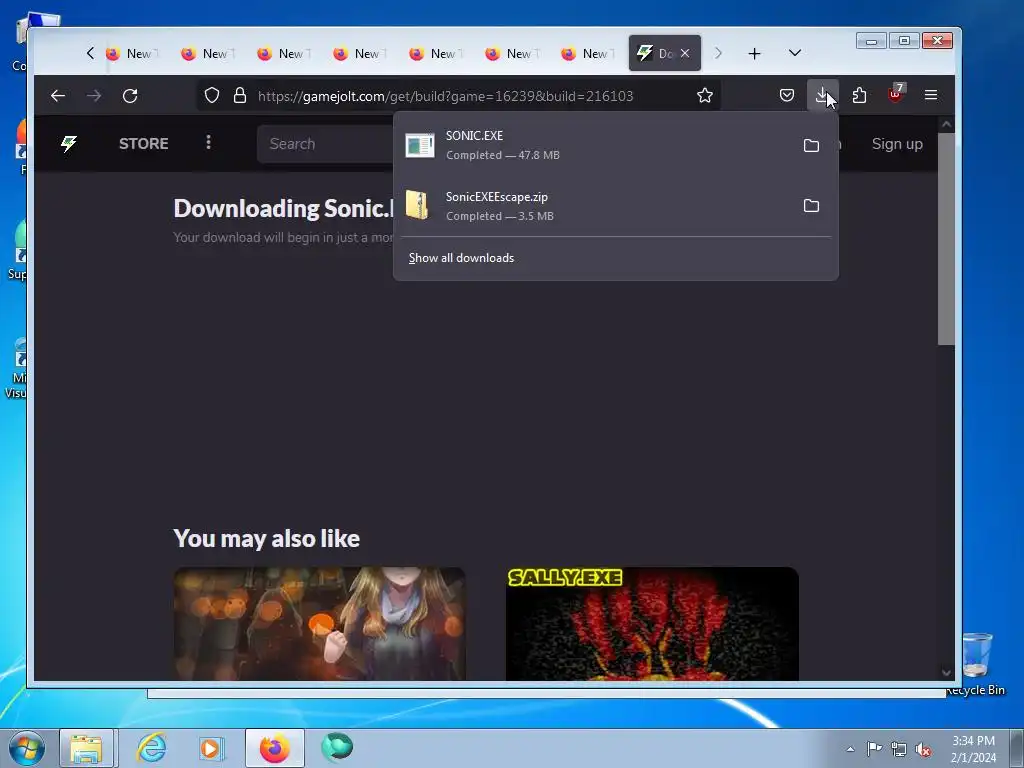Screen dimensions: 1024x768
Task: Click the site security padlock icon
Action: click(x=240, y=95)
